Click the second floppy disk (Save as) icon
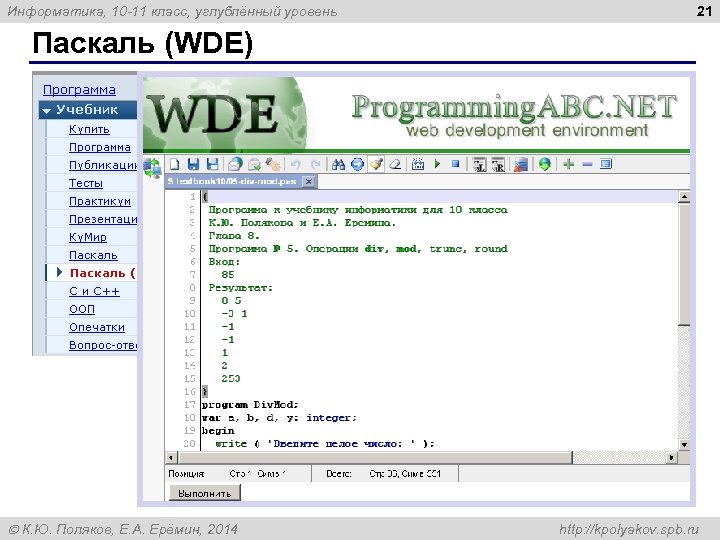720x540 pixels. [x=212, y=164]
